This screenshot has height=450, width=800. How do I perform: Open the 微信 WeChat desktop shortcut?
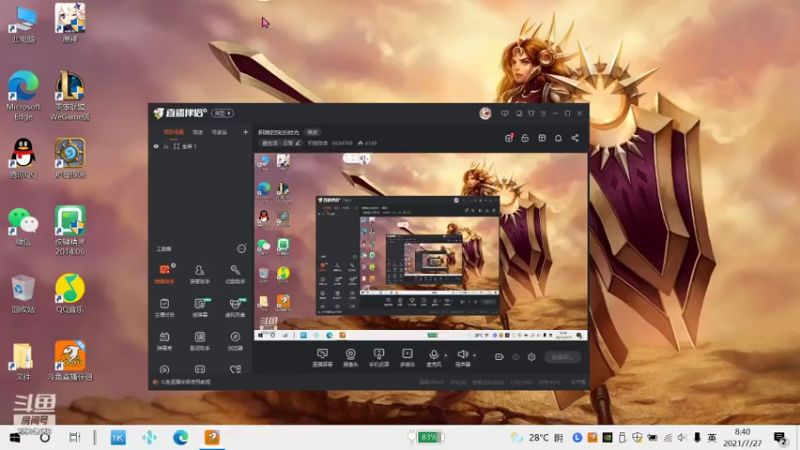[23, 226]
